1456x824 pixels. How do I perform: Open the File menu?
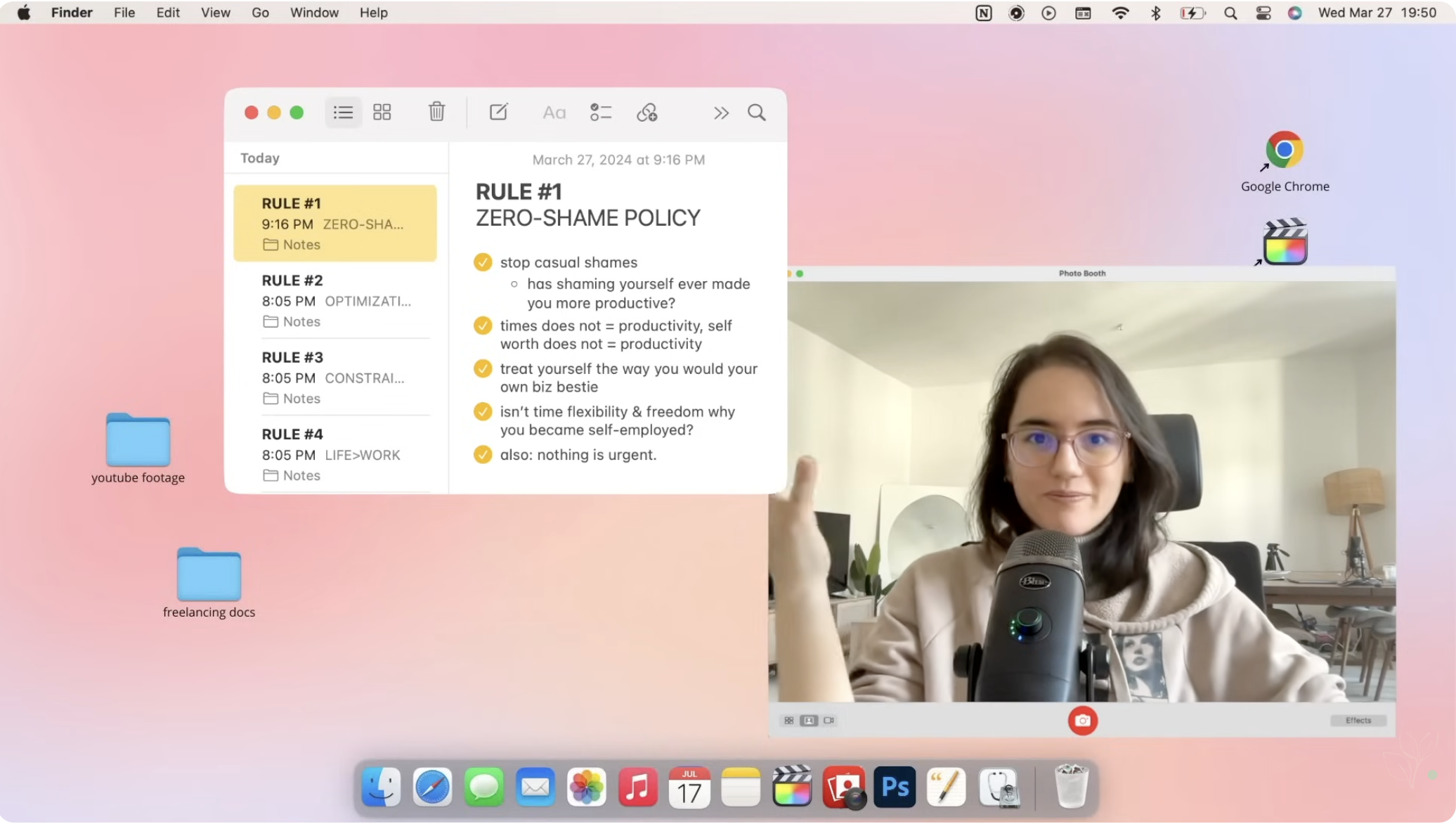(124, 13)
